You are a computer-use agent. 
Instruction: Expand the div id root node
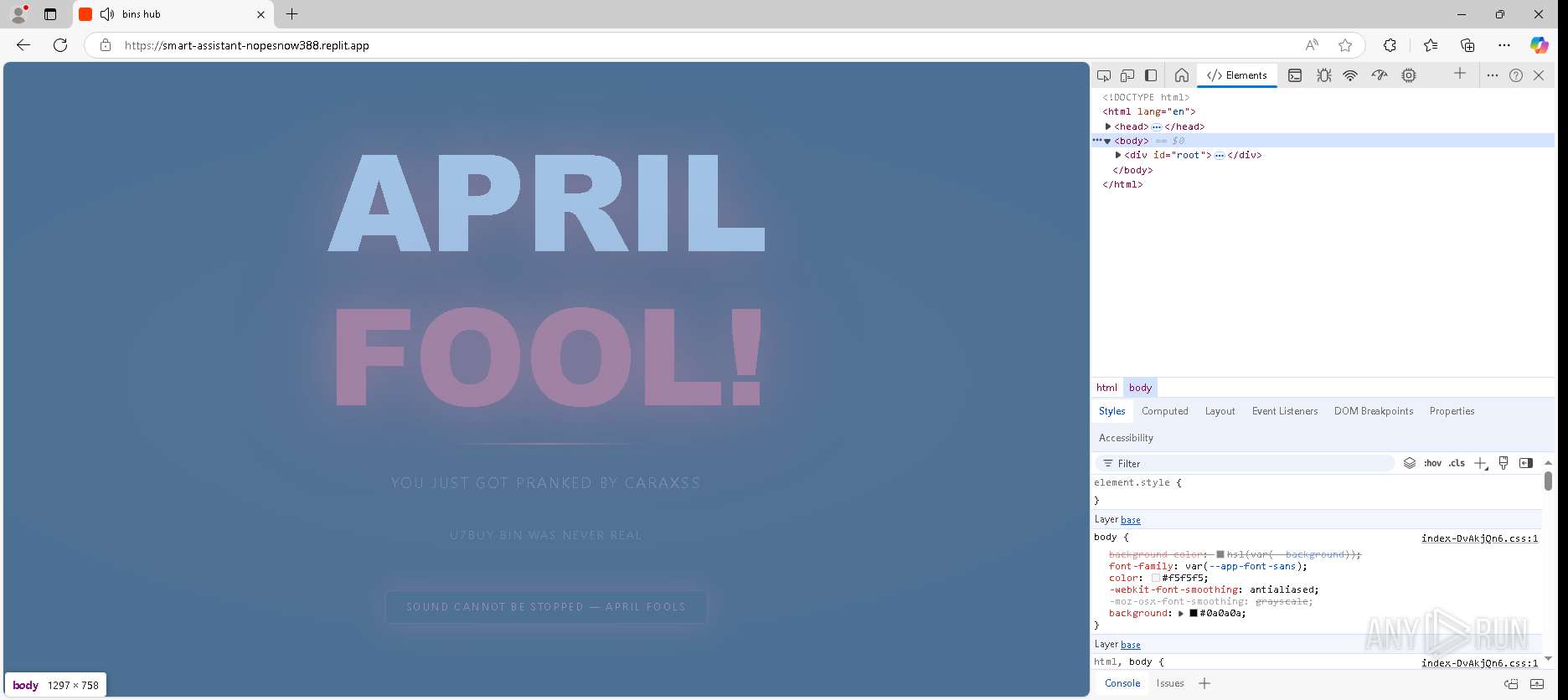click(1118, 155)
